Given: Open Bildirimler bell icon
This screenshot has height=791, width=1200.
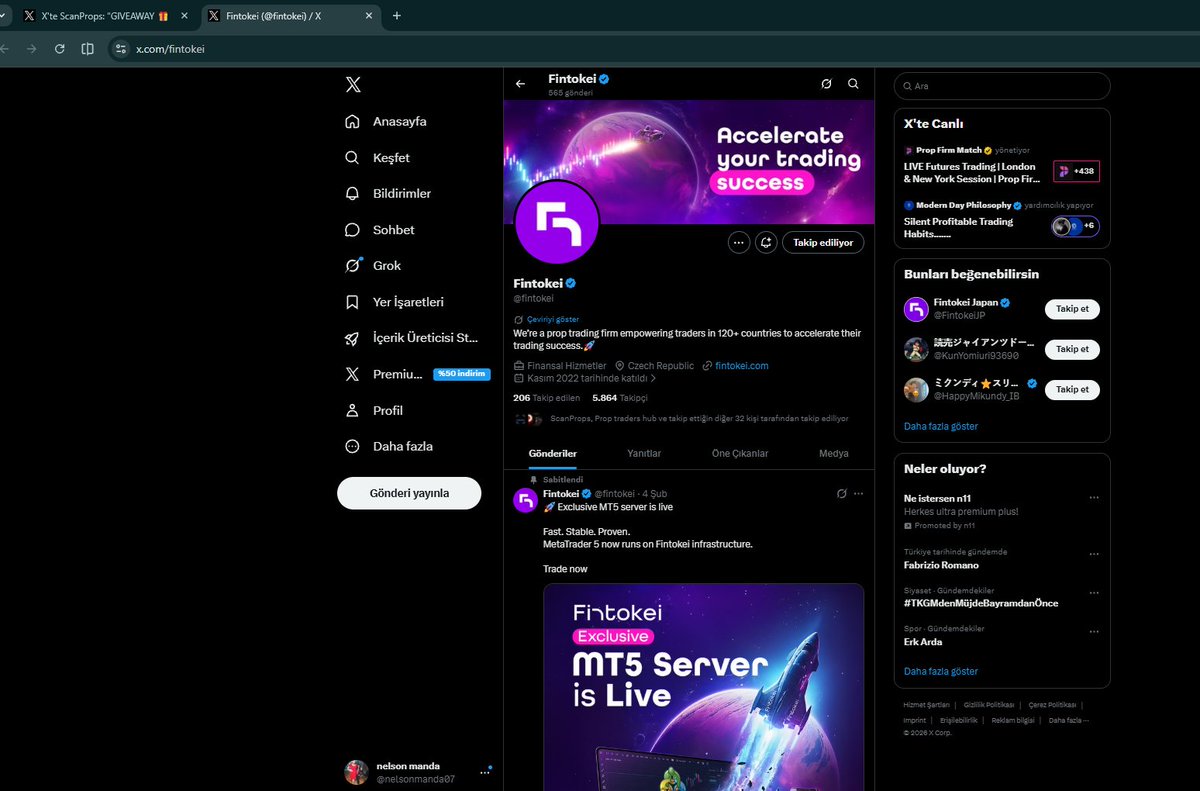Looking at the screenshot, I should point(352,193).
